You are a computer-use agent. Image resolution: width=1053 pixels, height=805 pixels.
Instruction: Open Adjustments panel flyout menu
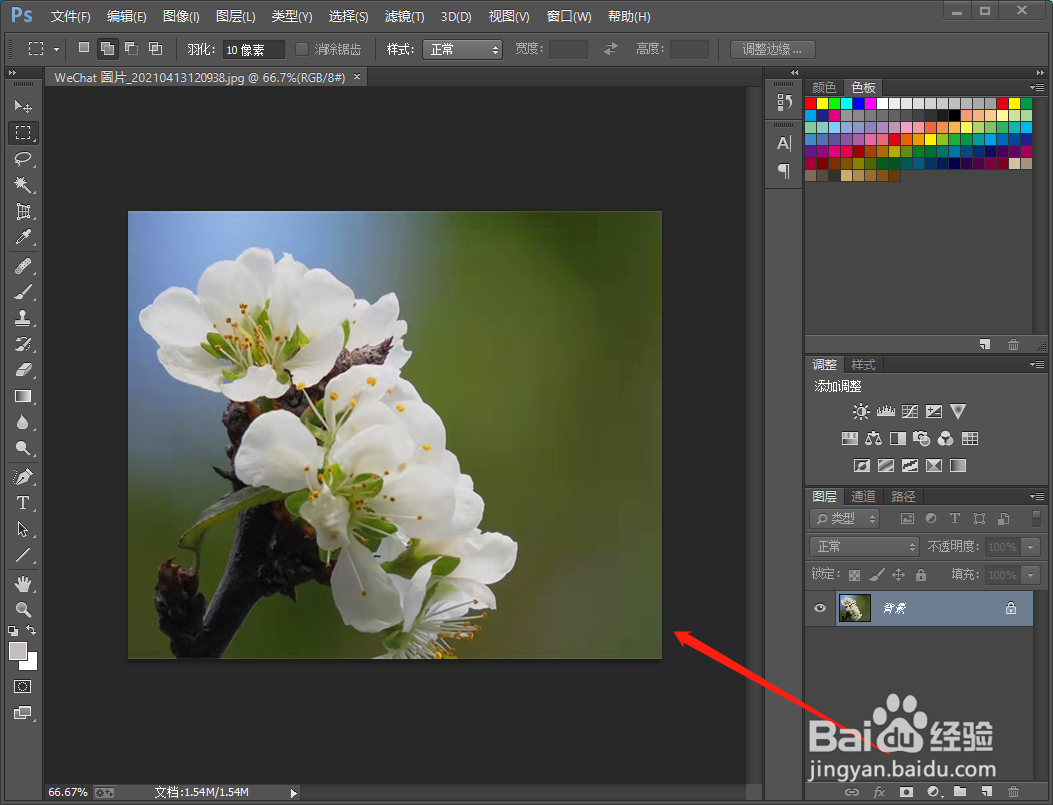click(x=1038, y=365)
